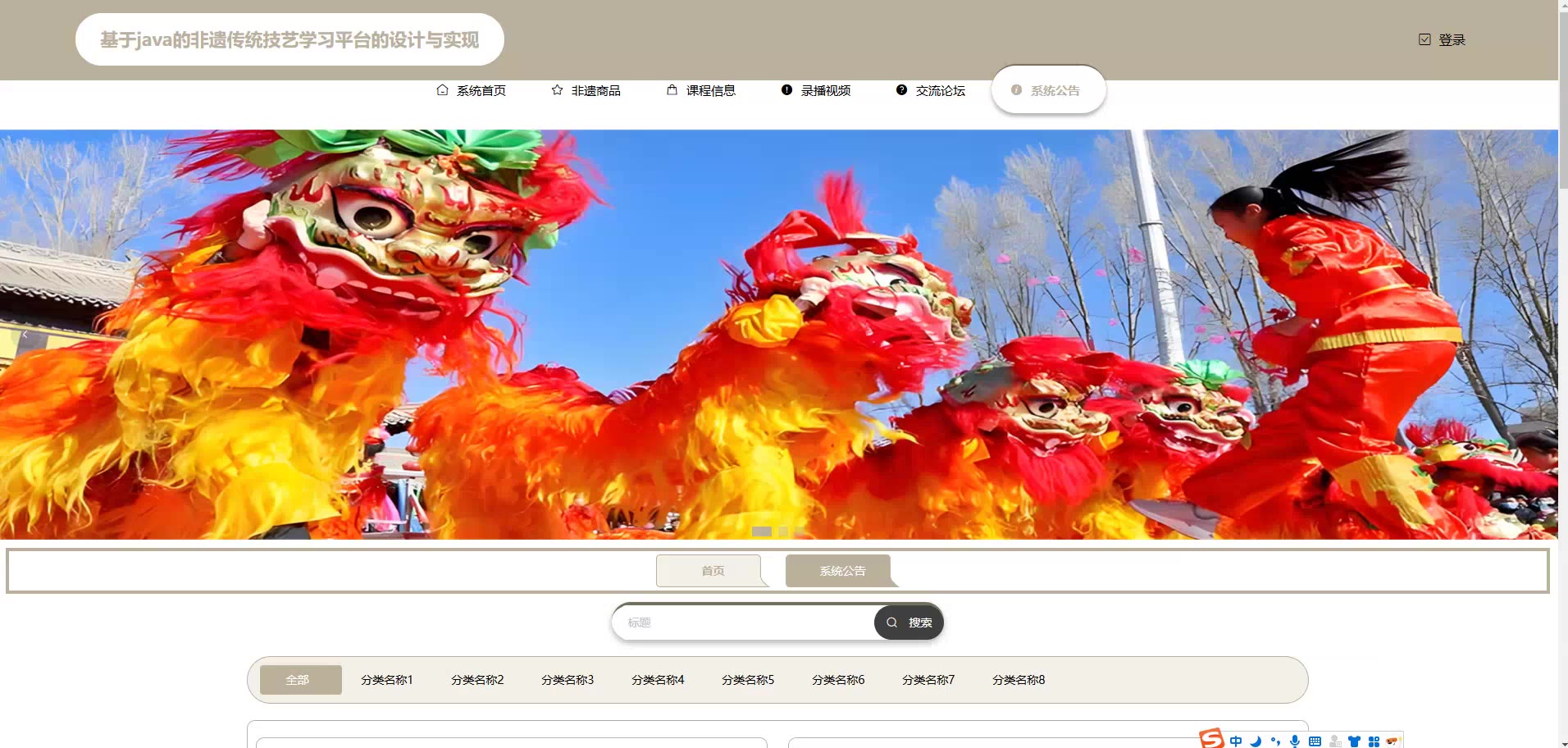Click the home icon beside 系统首页
The width and height of the screenshot is (1568, 748).
click(x=442, y=90)
